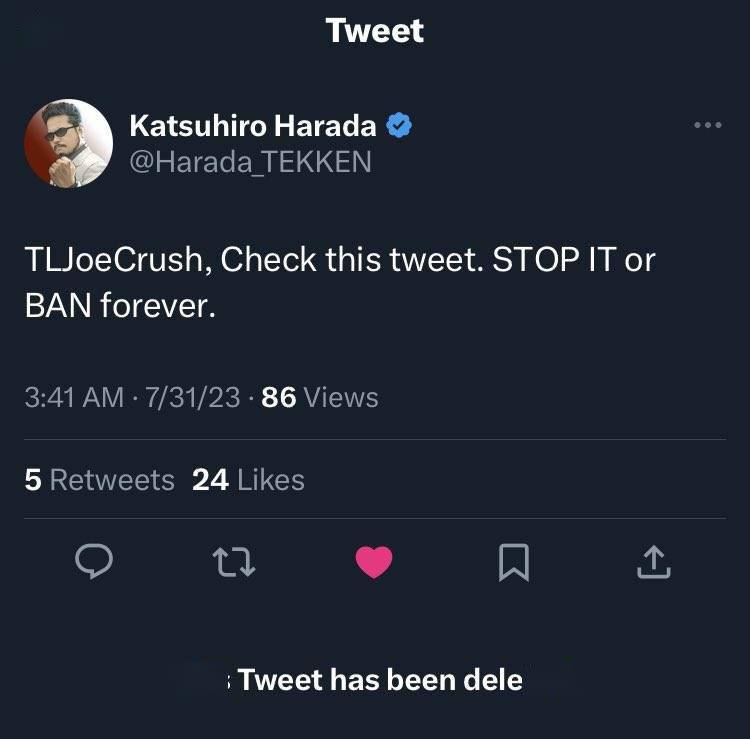Unlike the tweet via the pink heart
The height and width of the screenshot is (739, 750).
pos(374,564)
